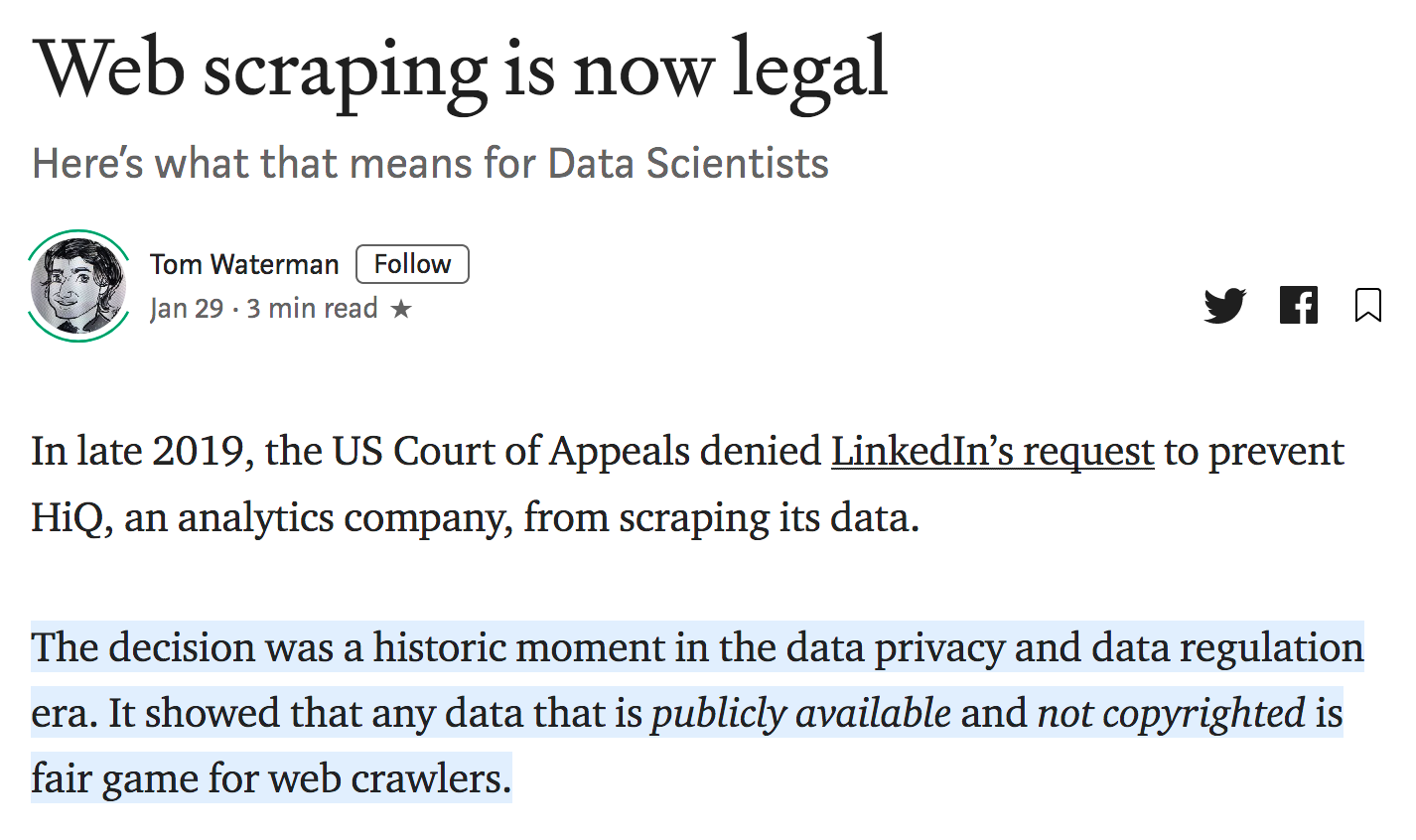Image resolution: width=1416 pixels, height=840 pixels.
Task: Open Tom Waterman's profile picture
Action: 78,286
